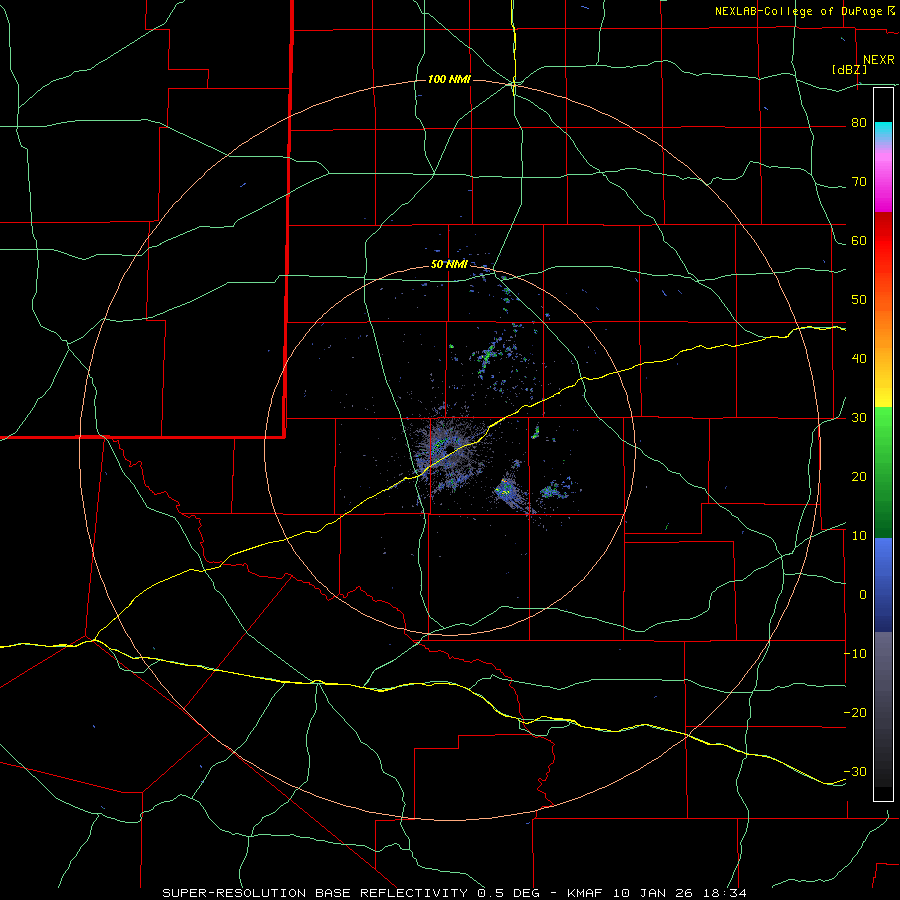Click the 60 value on the dBZ scale

[x=859, y=240]
